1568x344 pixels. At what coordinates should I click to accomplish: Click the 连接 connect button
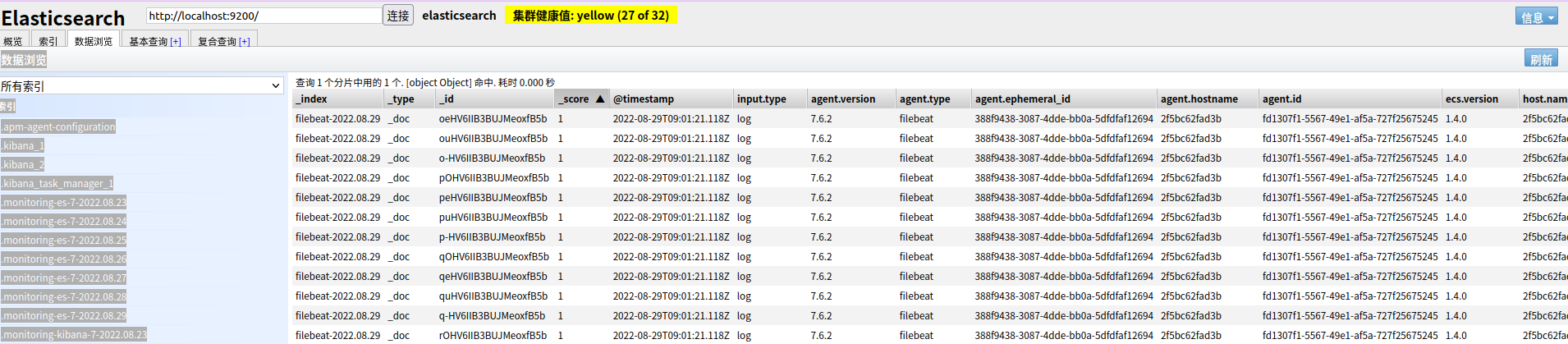tap(398, 16)
